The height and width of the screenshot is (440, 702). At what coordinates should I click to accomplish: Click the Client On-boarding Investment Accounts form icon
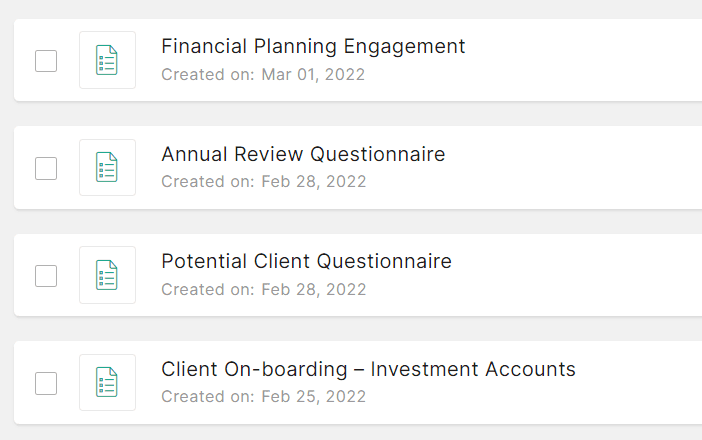coord(107,383)
